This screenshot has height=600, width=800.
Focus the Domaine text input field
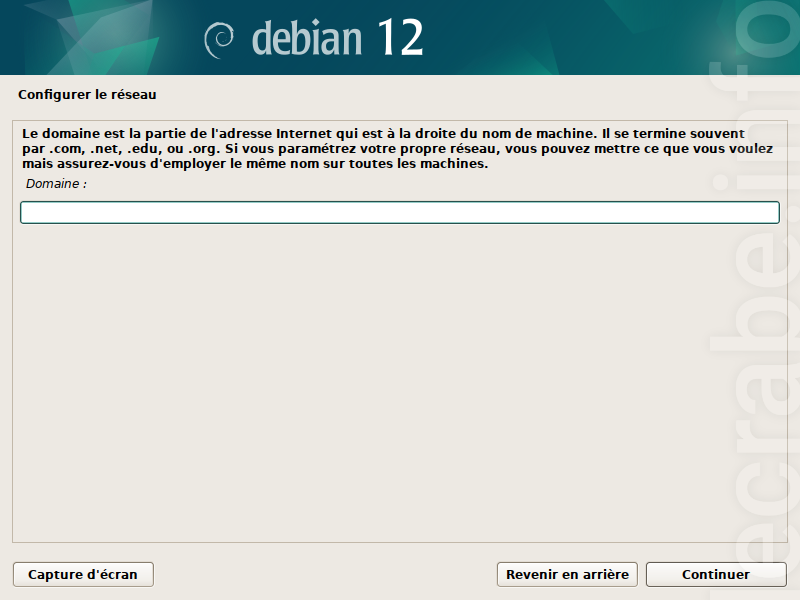pyautogui.click(x=400, y=212)
